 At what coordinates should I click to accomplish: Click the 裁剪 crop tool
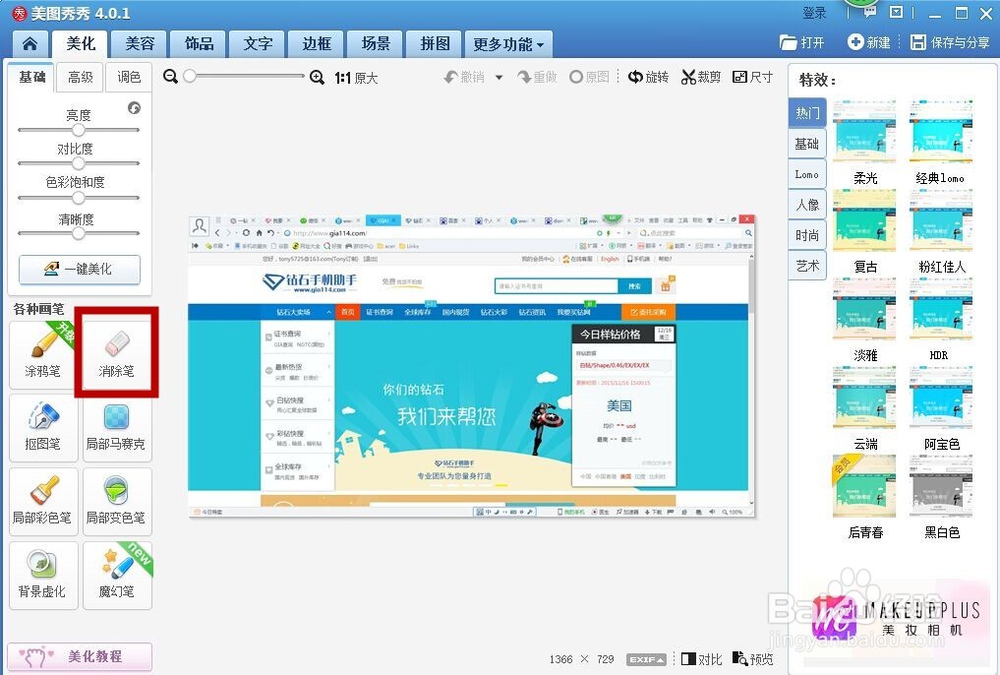701,77
